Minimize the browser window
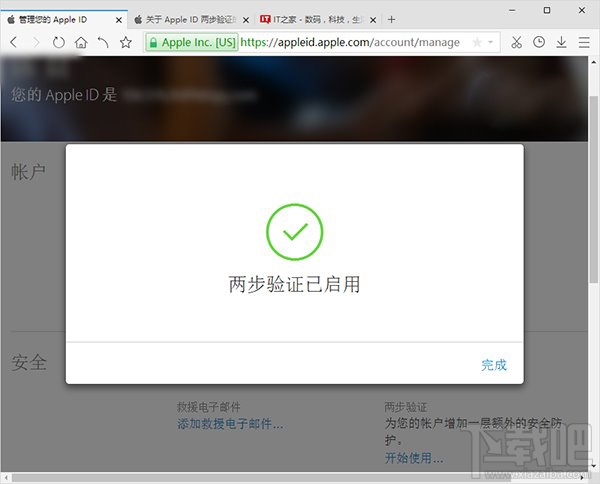Viewport: 600px width, 484px height. [512, 10]
